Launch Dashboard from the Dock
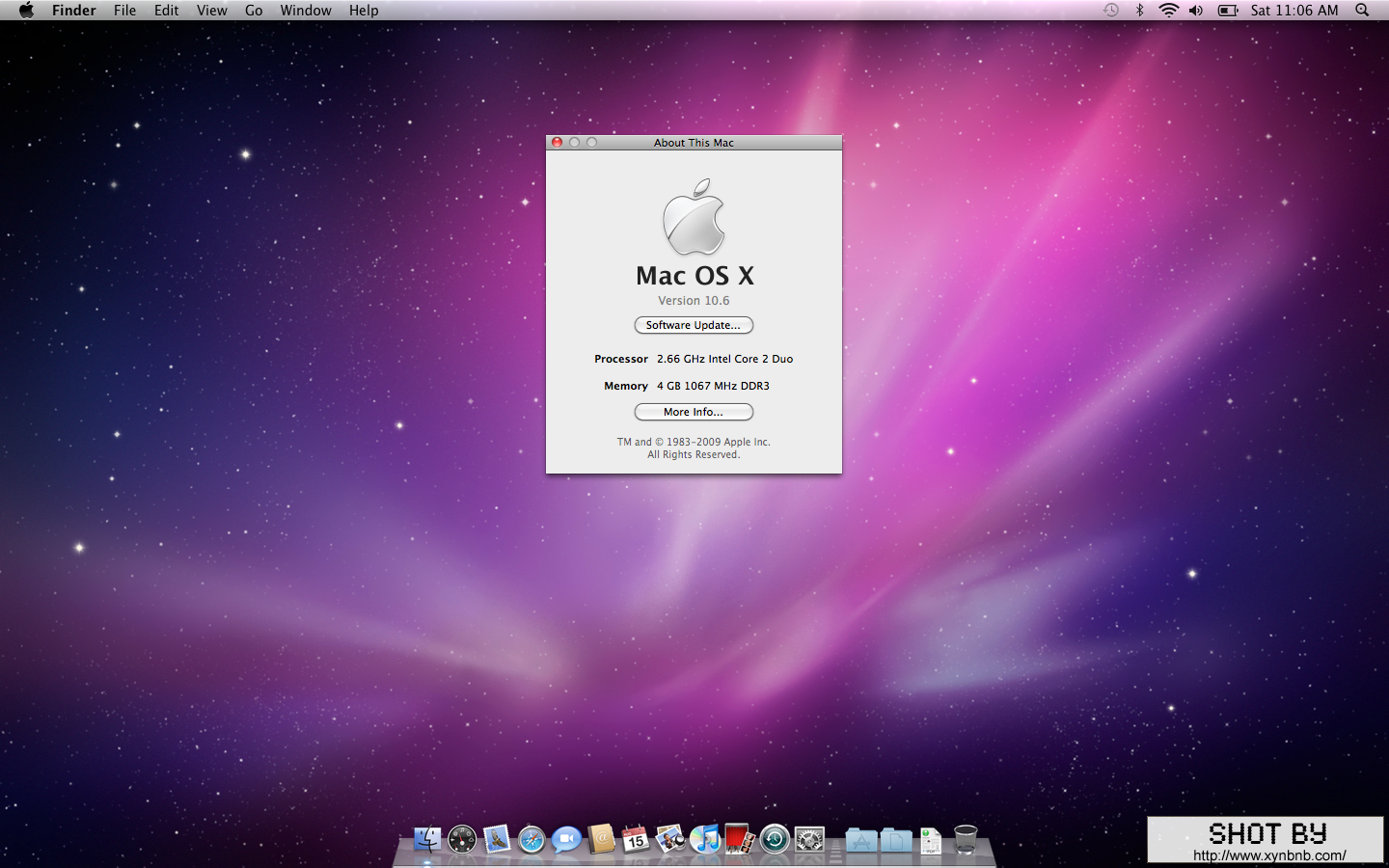 [462, 839]
